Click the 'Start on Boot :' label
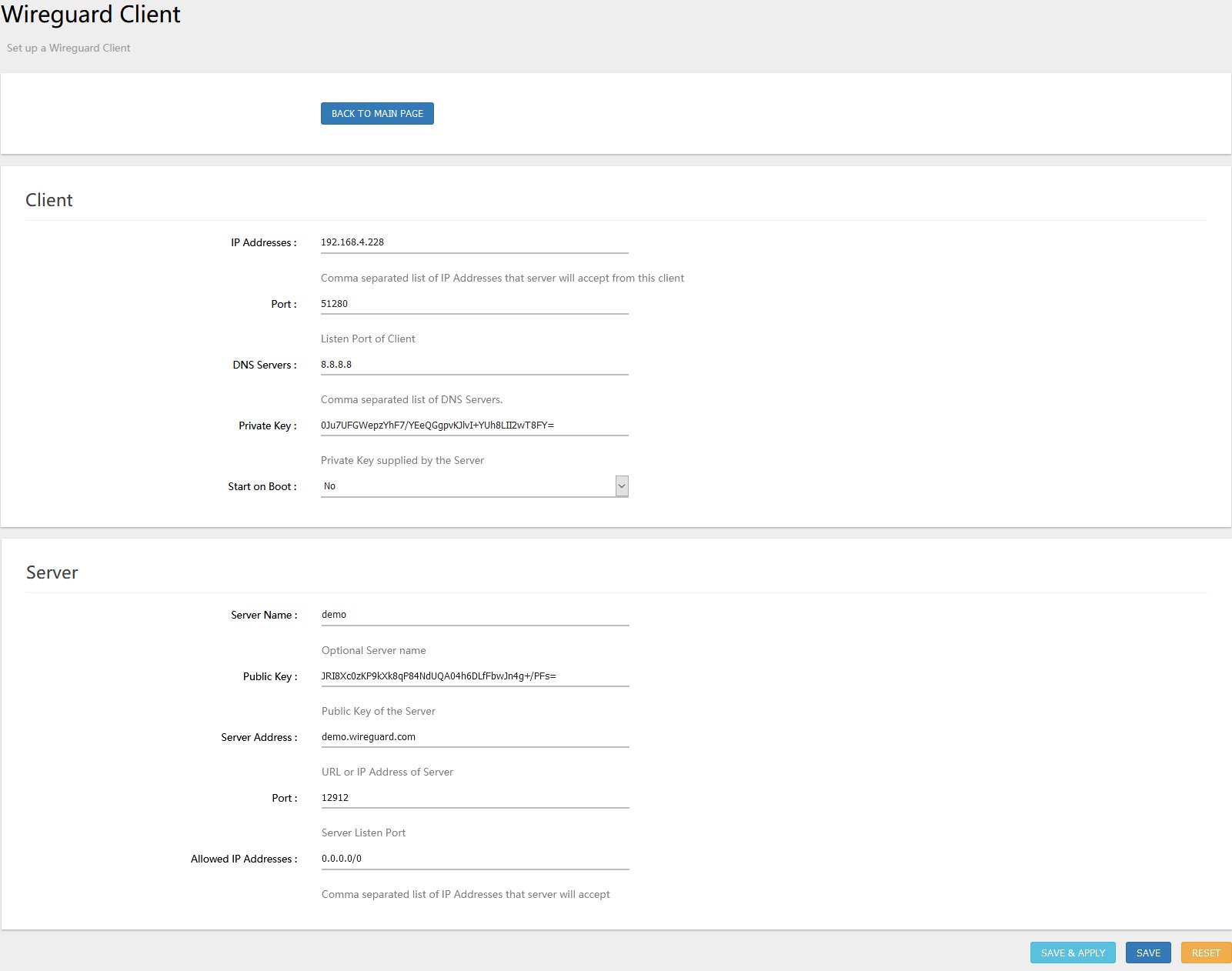Viewport: 1232px width, 971px height. [262, 486]
